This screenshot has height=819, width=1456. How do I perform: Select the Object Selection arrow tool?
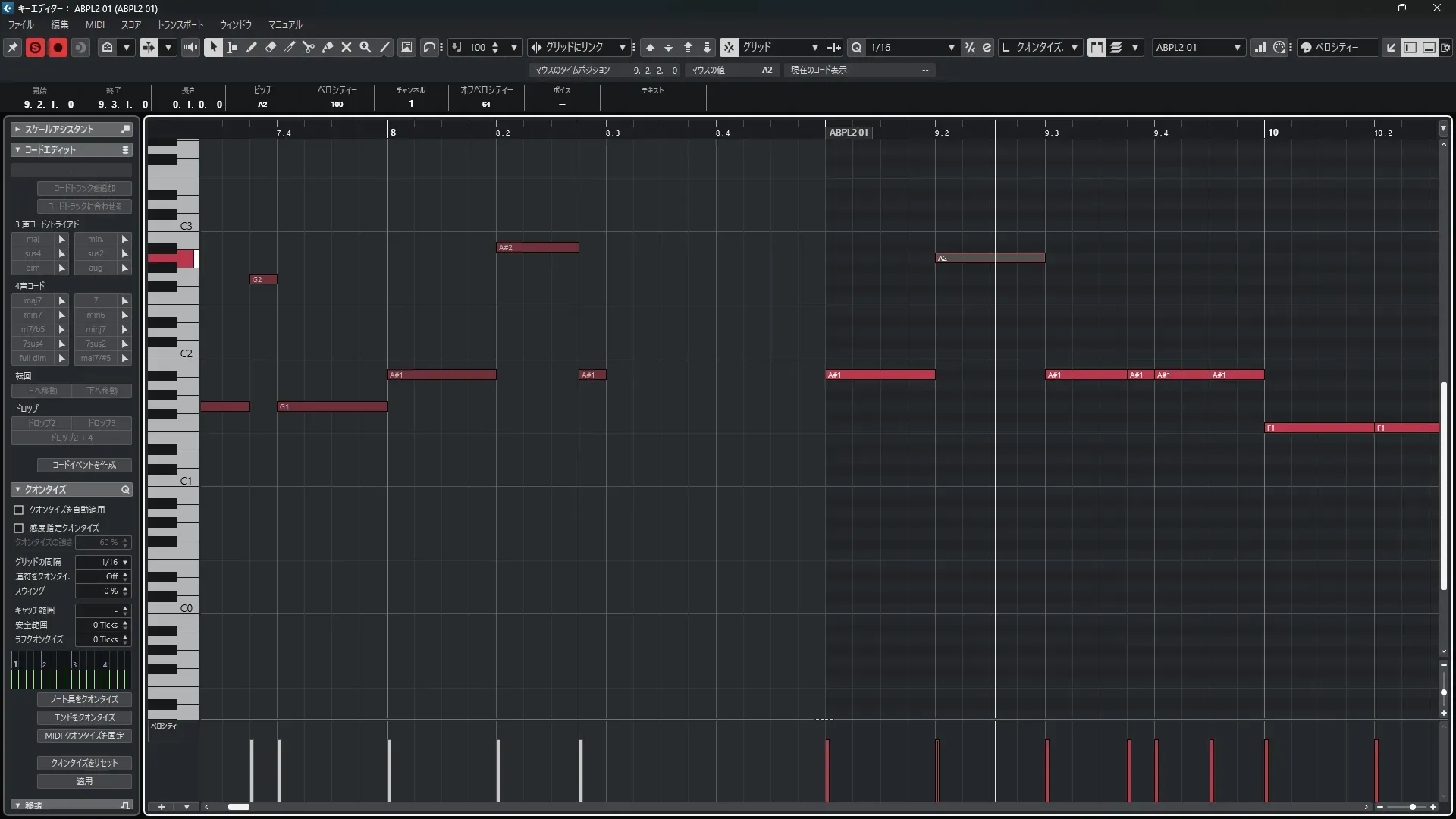point(213,47)
